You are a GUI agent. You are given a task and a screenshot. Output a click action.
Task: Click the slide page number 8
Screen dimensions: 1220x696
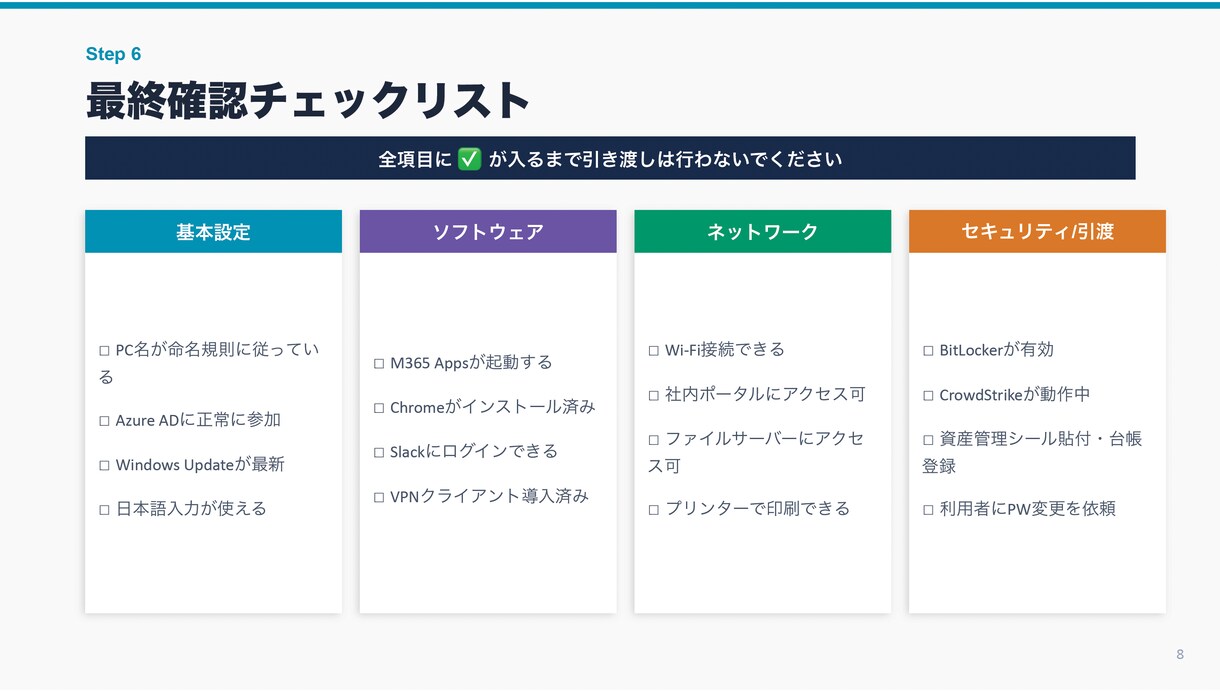tap(1180, 654)
